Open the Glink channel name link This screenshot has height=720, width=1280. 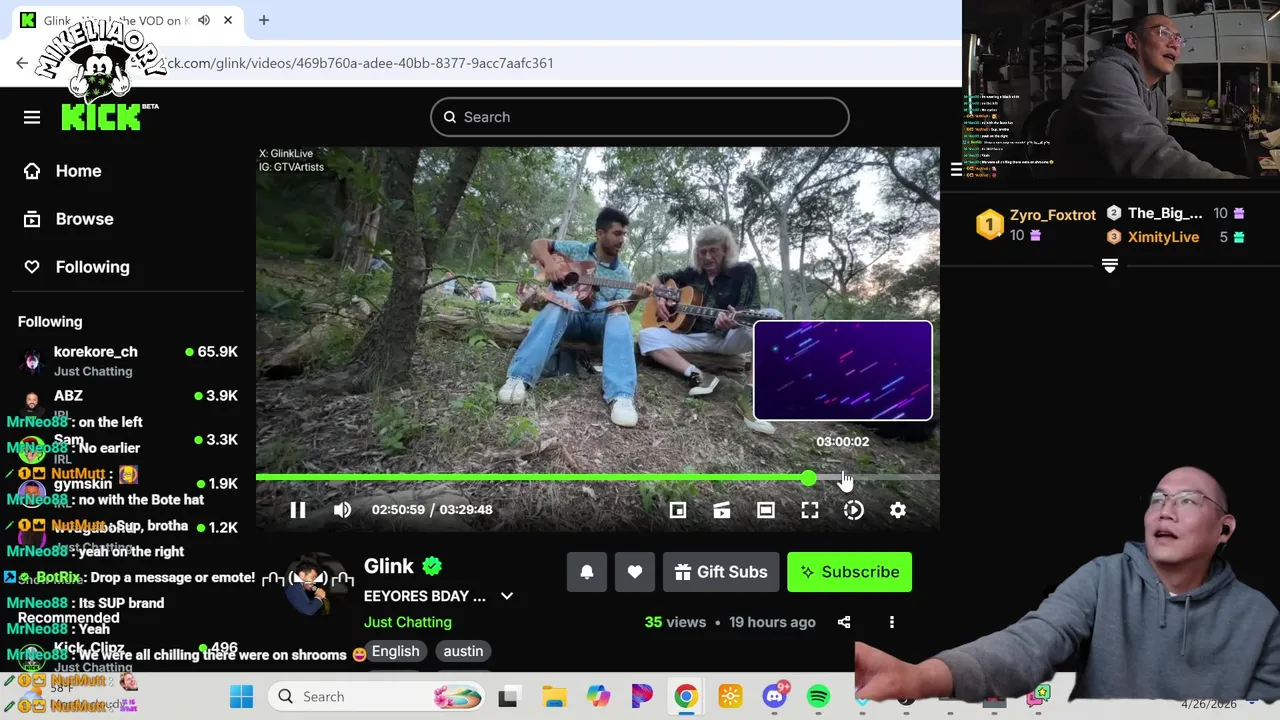389,566
